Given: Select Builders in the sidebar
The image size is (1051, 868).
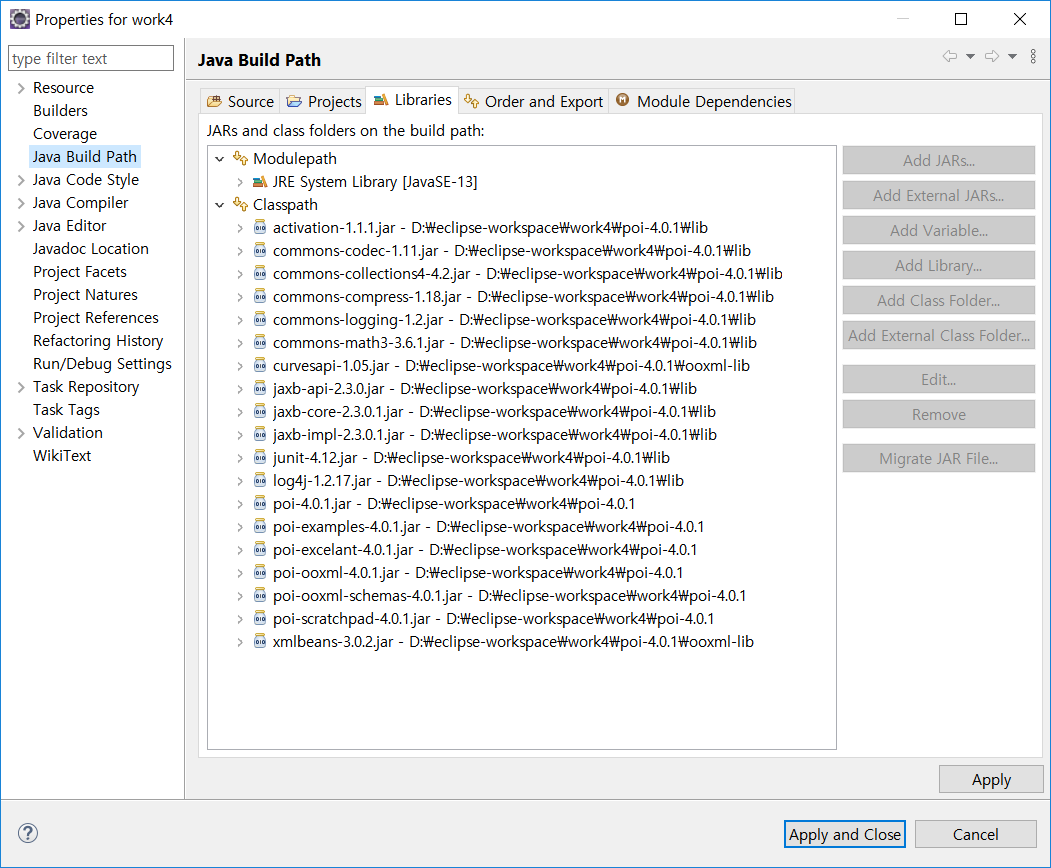Looking at the screenshot, I should click(60, 111).
